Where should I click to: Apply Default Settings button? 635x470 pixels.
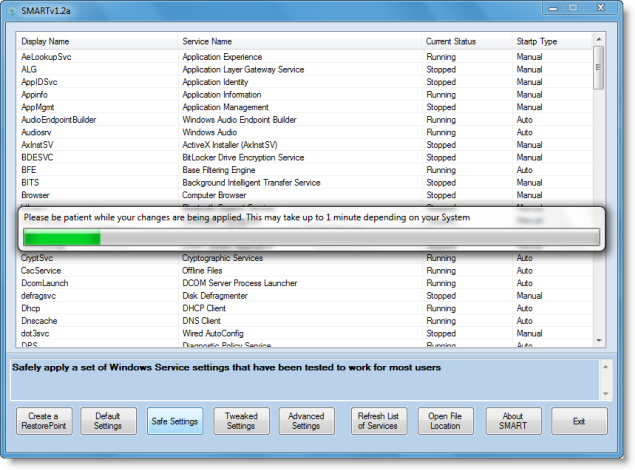click(x=108, y=421)
